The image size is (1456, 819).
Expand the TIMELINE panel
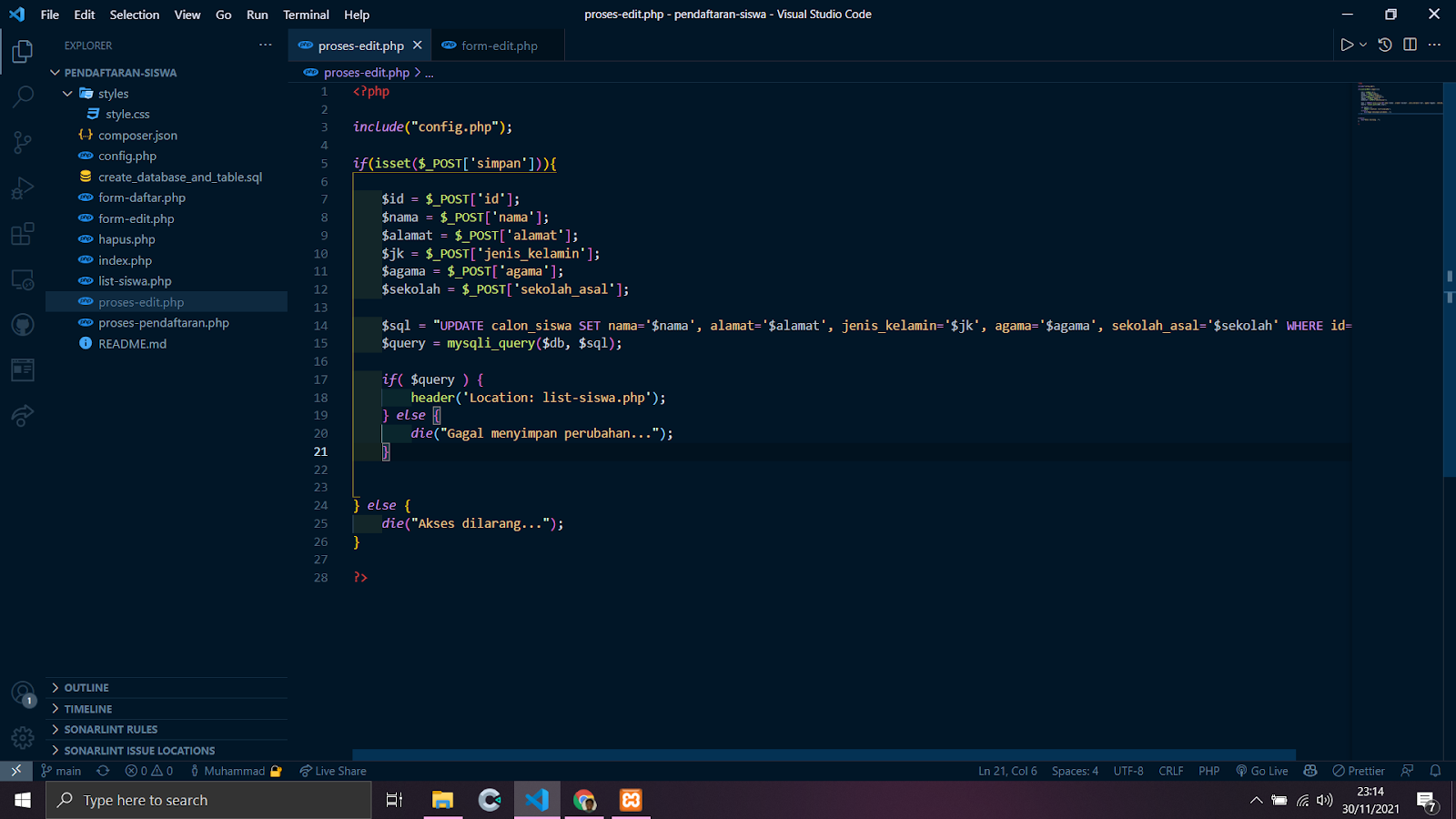click(167, 708)
